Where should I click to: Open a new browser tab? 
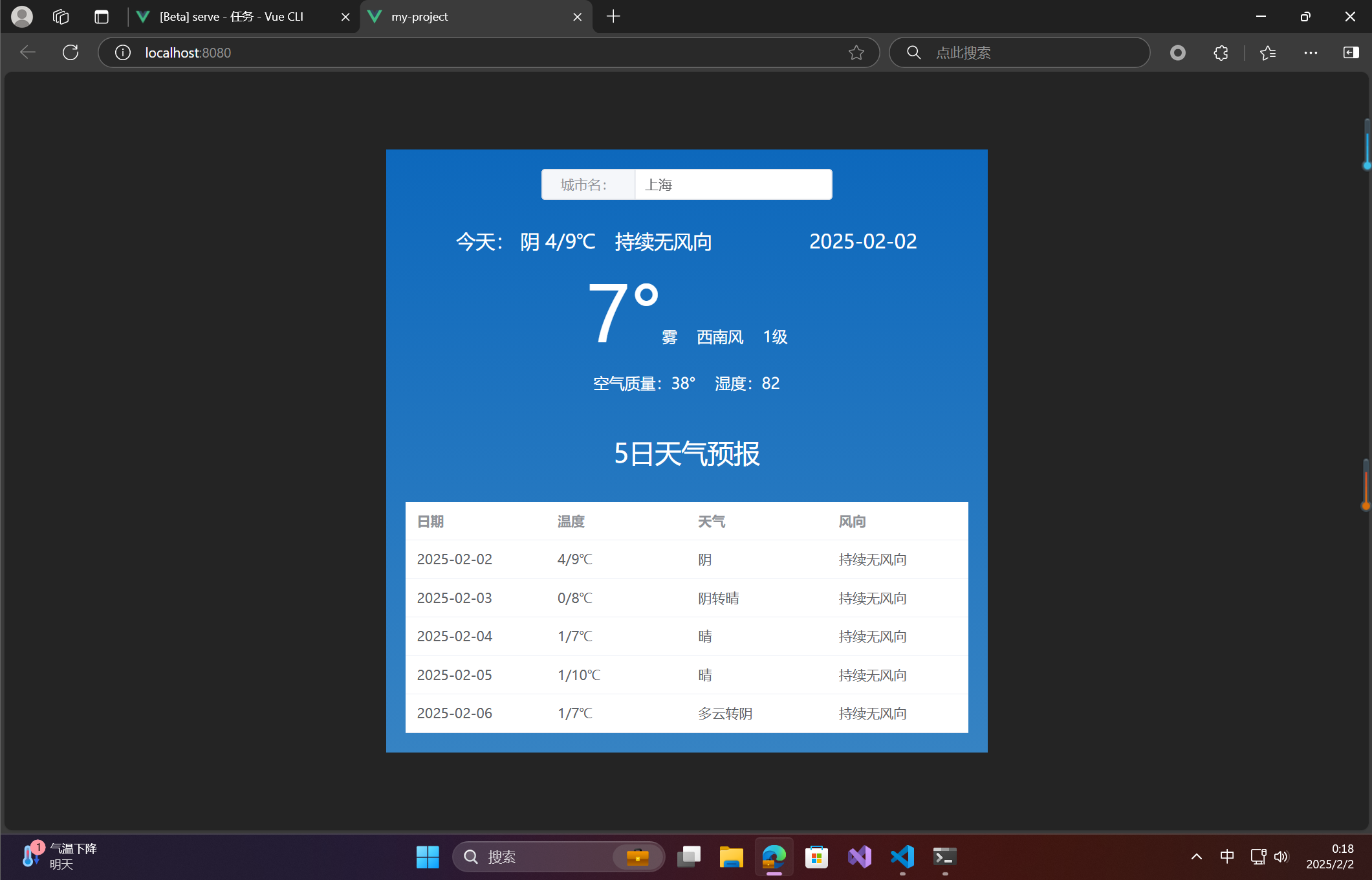click(613, 16)
